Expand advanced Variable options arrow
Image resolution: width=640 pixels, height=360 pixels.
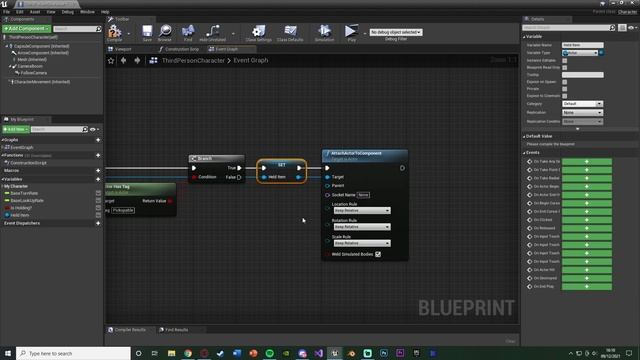578,129
